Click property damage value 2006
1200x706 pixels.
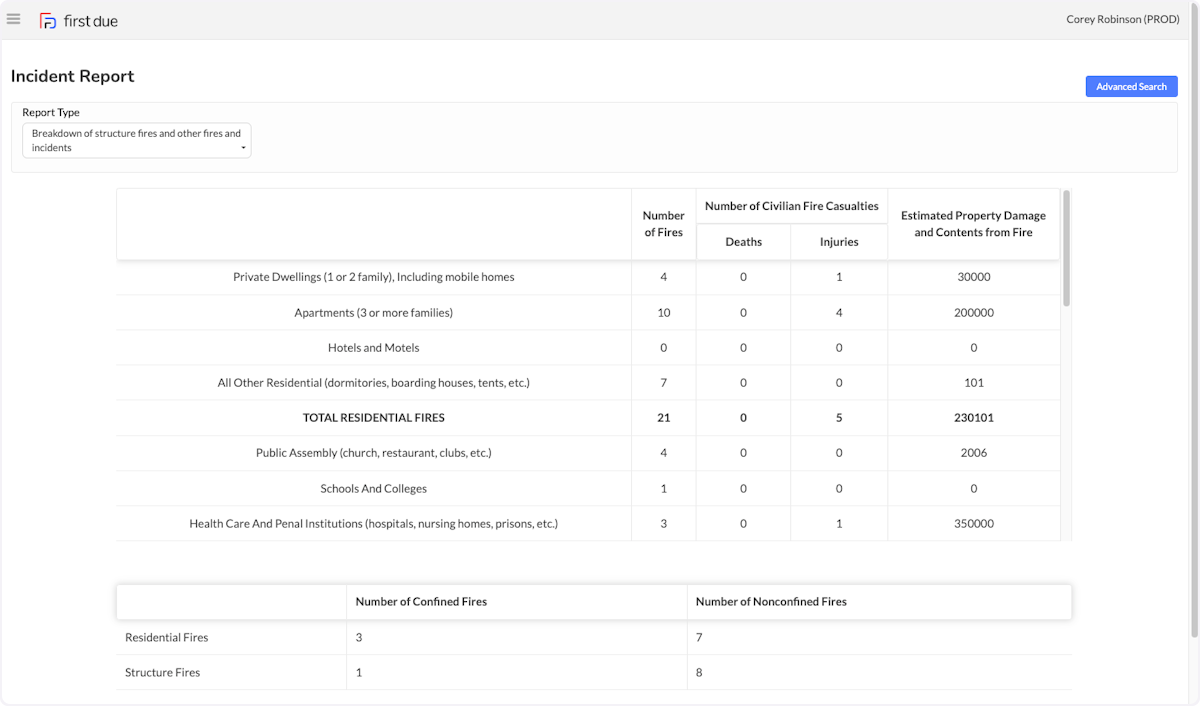coord(973,453)
